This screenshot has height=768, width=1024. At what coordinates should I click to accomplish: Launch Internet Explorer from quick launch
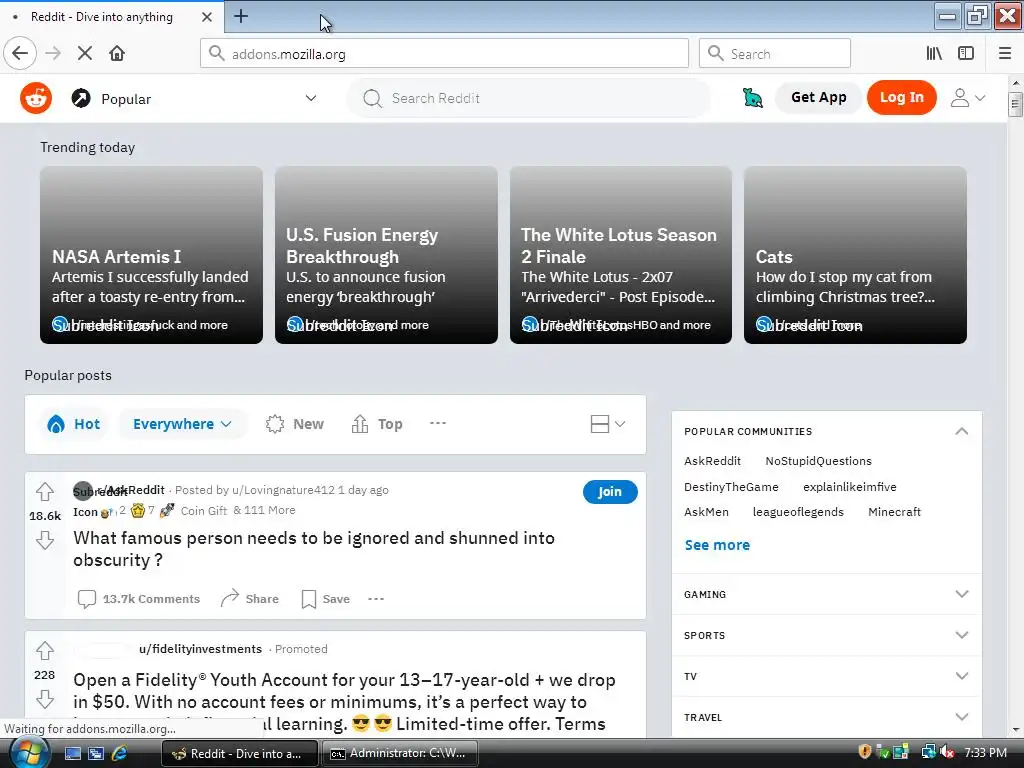click(119, 753)
